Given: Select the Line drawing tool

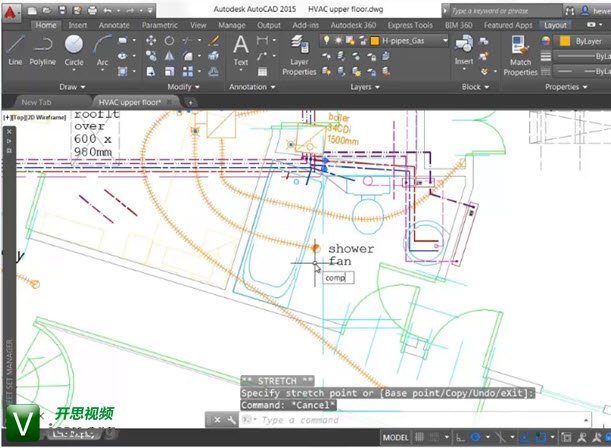Looking at the screenshot, I should click(x=15, y=47).
